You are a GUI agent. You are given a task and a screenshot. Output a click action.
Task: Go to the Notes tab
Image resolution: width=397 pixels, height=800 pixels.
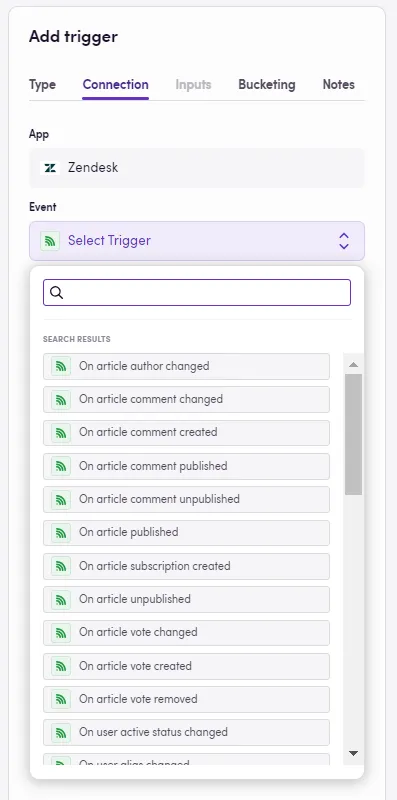click(x=339, y=85)
